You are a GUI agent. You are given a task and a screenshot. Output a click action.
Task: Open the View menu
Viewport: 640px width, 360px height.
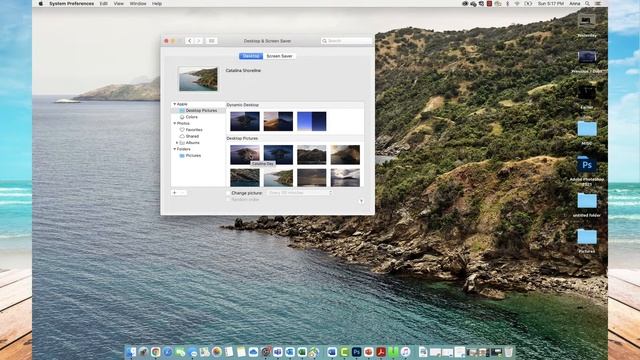pos(118,4)
